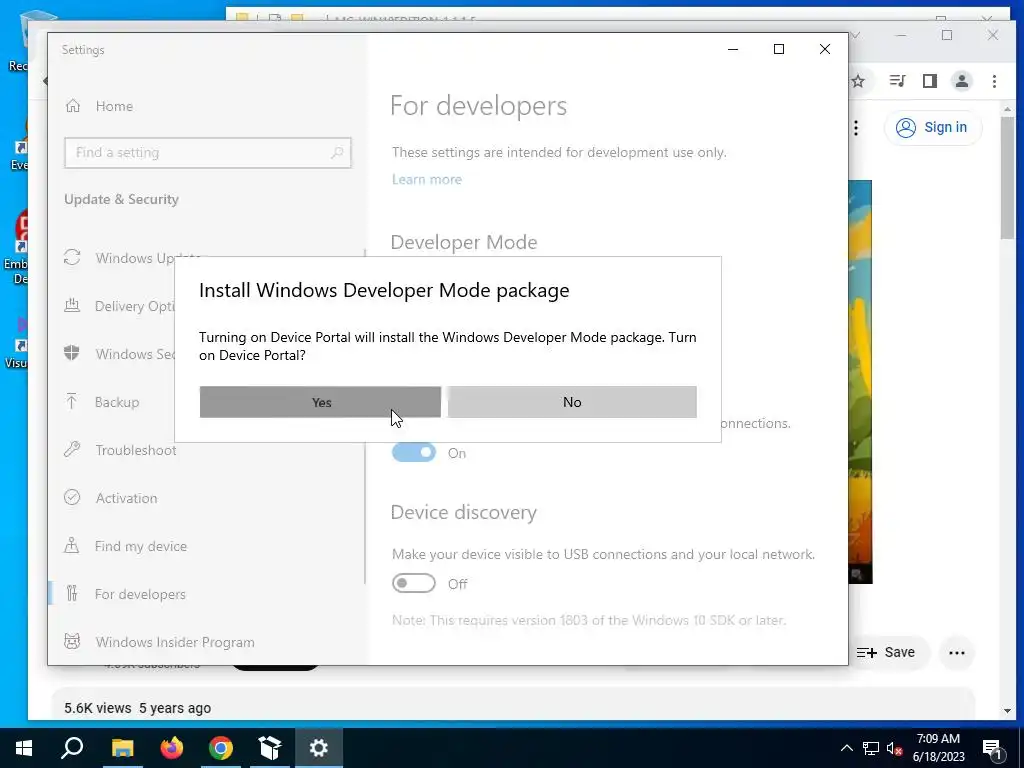Open the browser media control icon
Viewport: 1024px width, 768px height.
897,81
